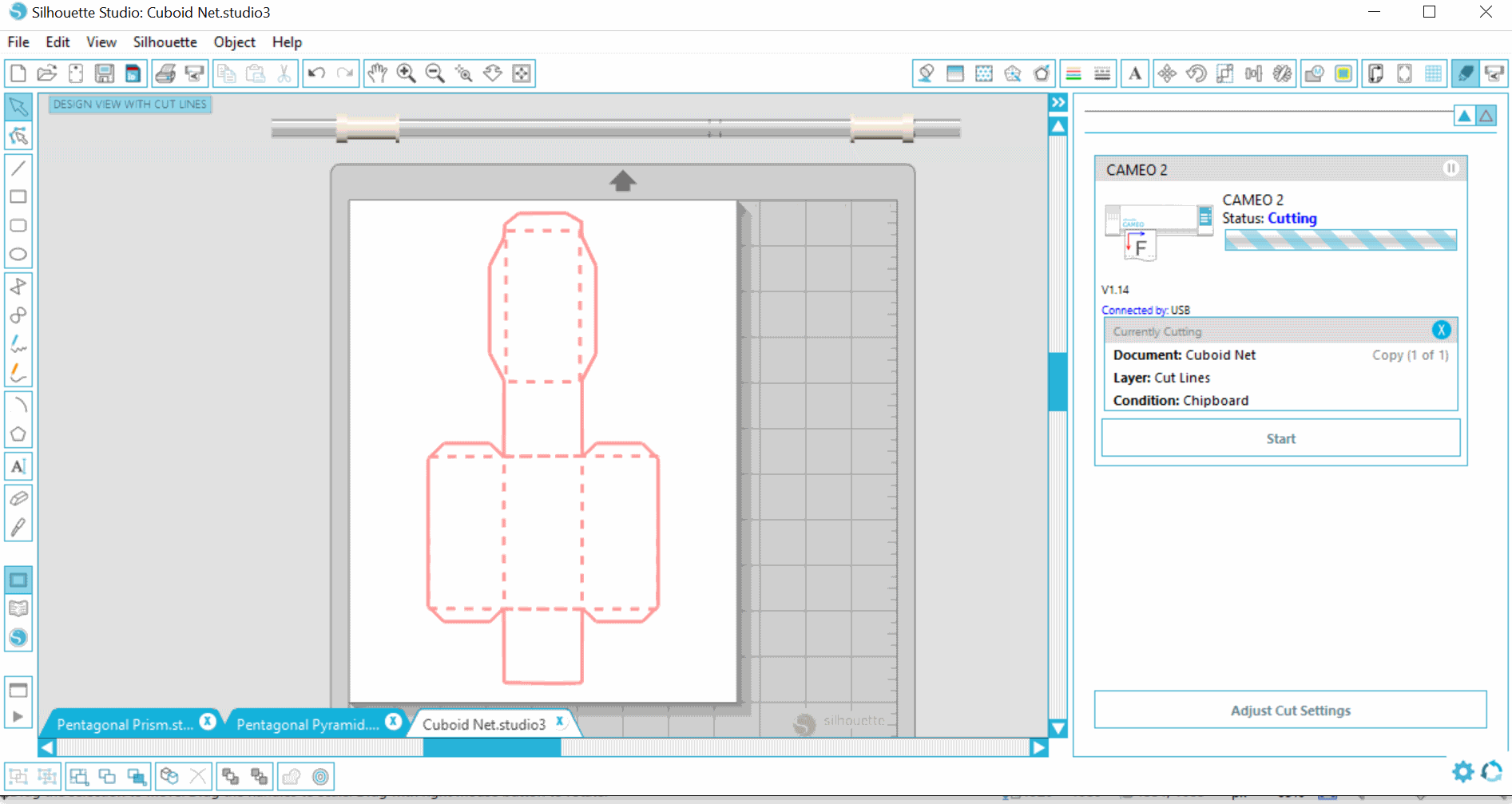Select the Pan hand tool
This screenshot has height=804, width=1512.
coord(377,73)
